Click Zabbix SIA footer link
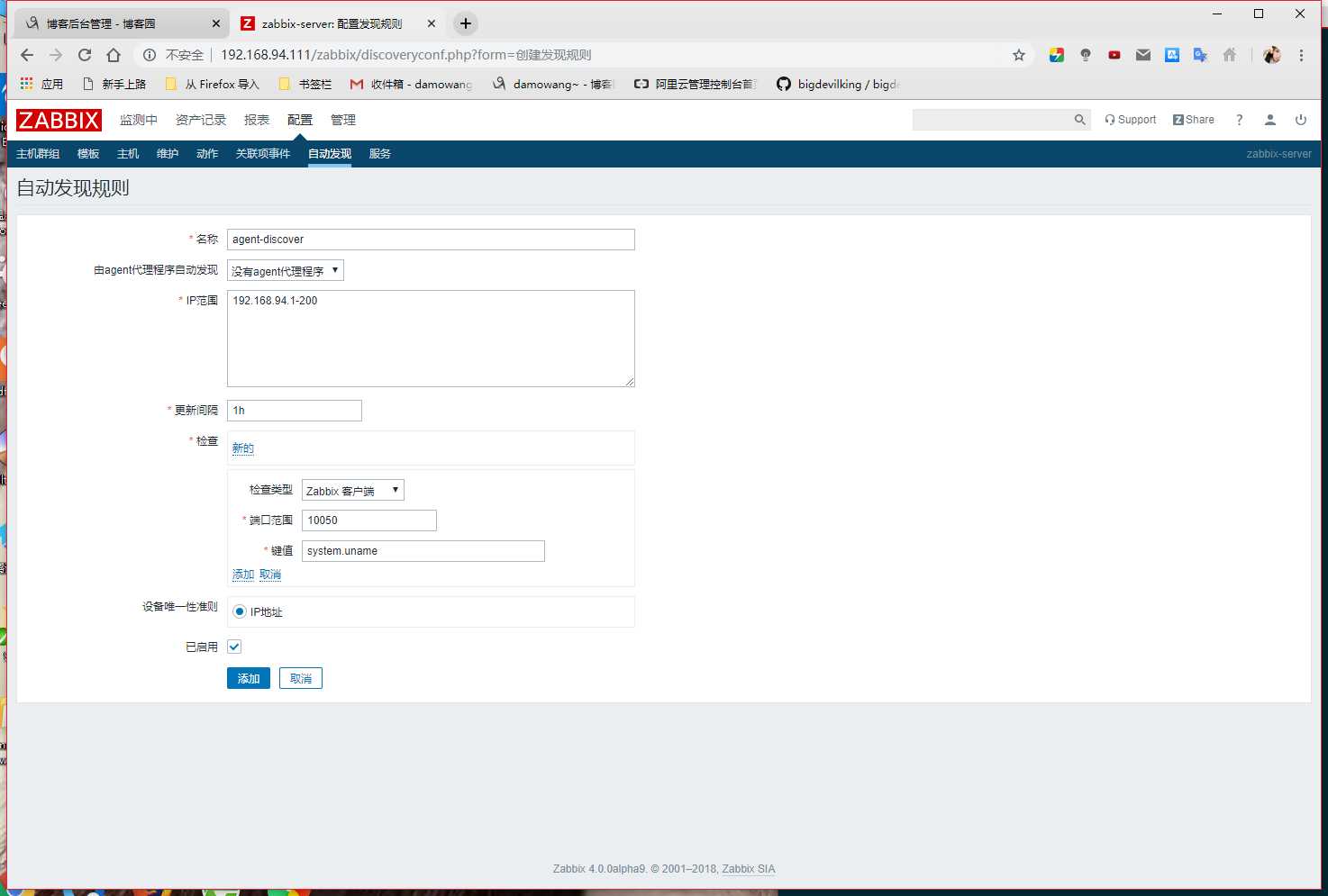The image size is (1328, 896). pos(749,869)
